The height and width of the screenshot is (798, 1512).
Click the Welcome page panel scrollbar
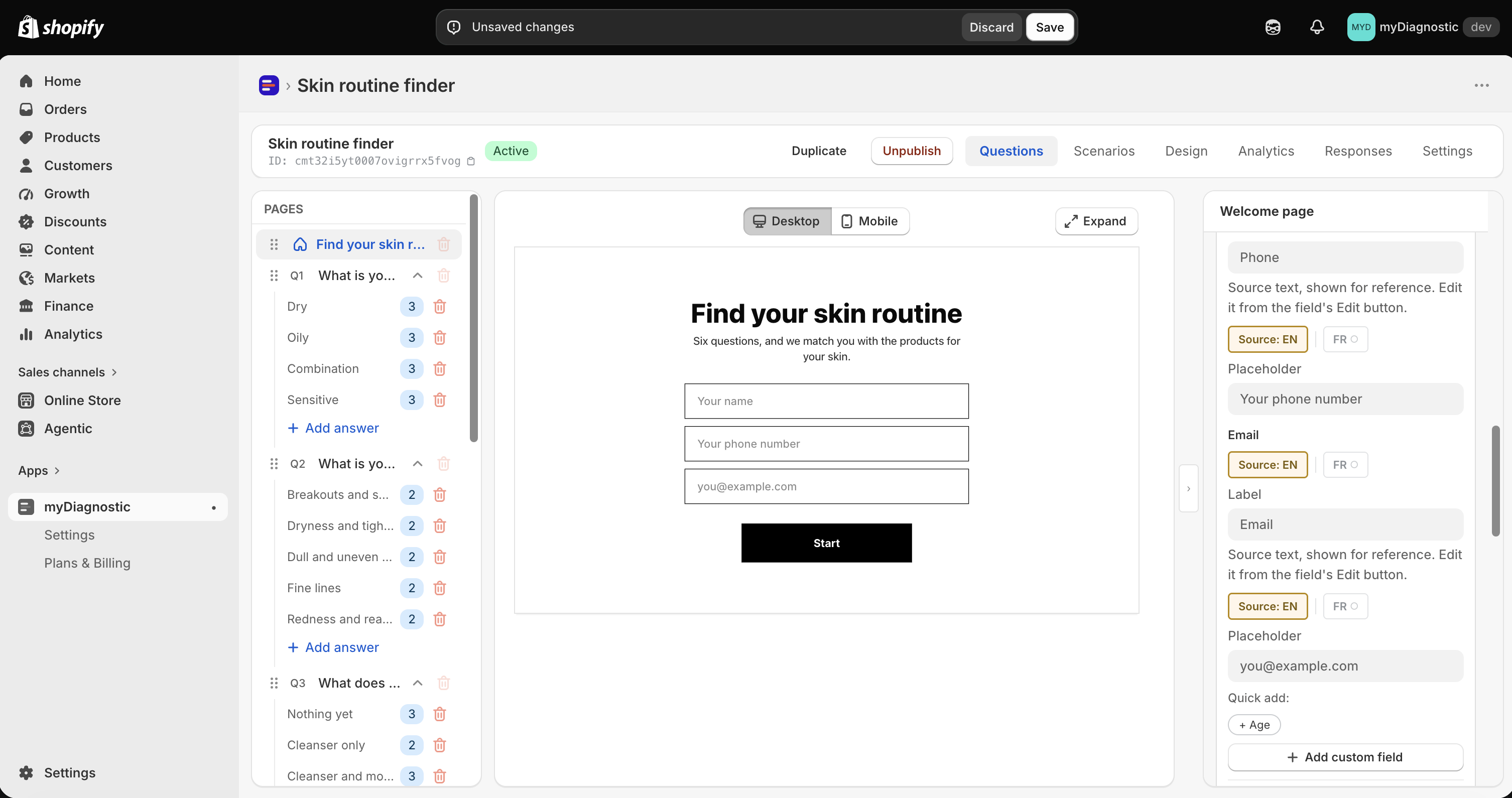[1495, 481]
